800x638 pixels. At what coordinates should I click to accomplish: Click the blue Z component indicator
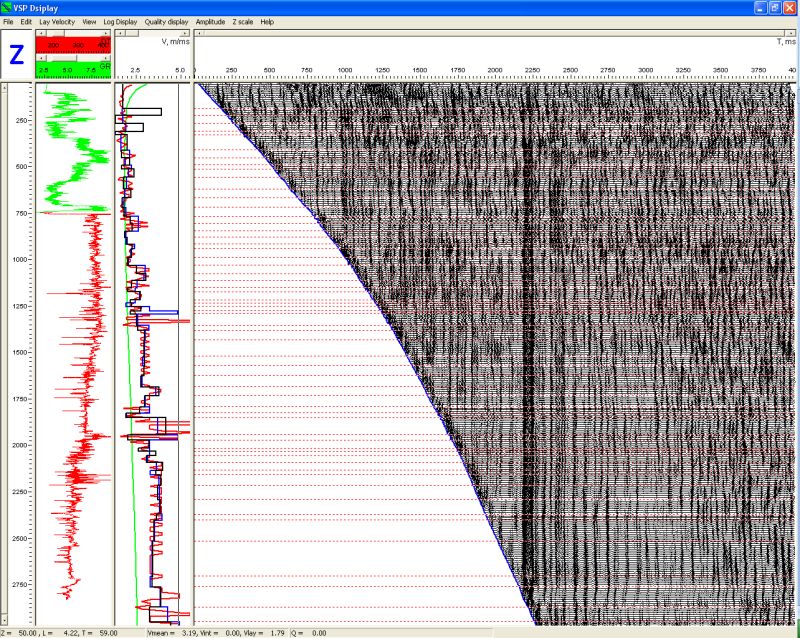point(17,55)
